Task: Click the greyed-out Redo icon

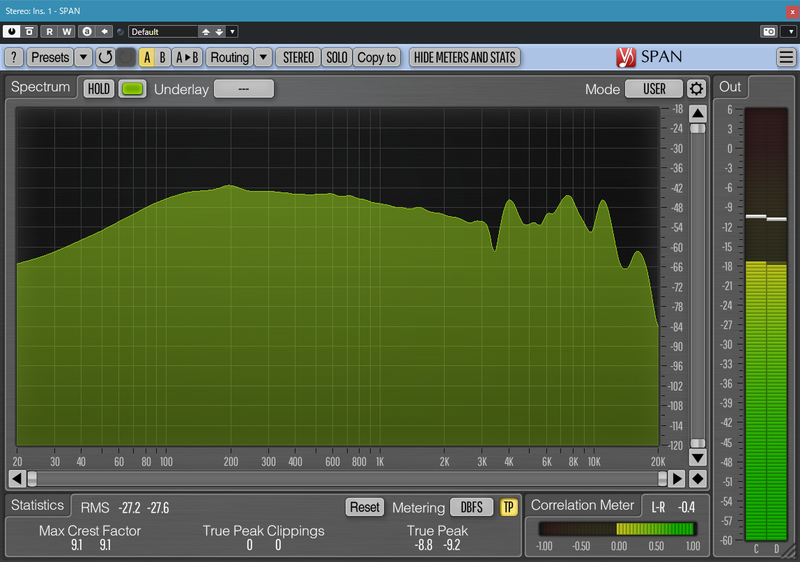Action: 126,57
